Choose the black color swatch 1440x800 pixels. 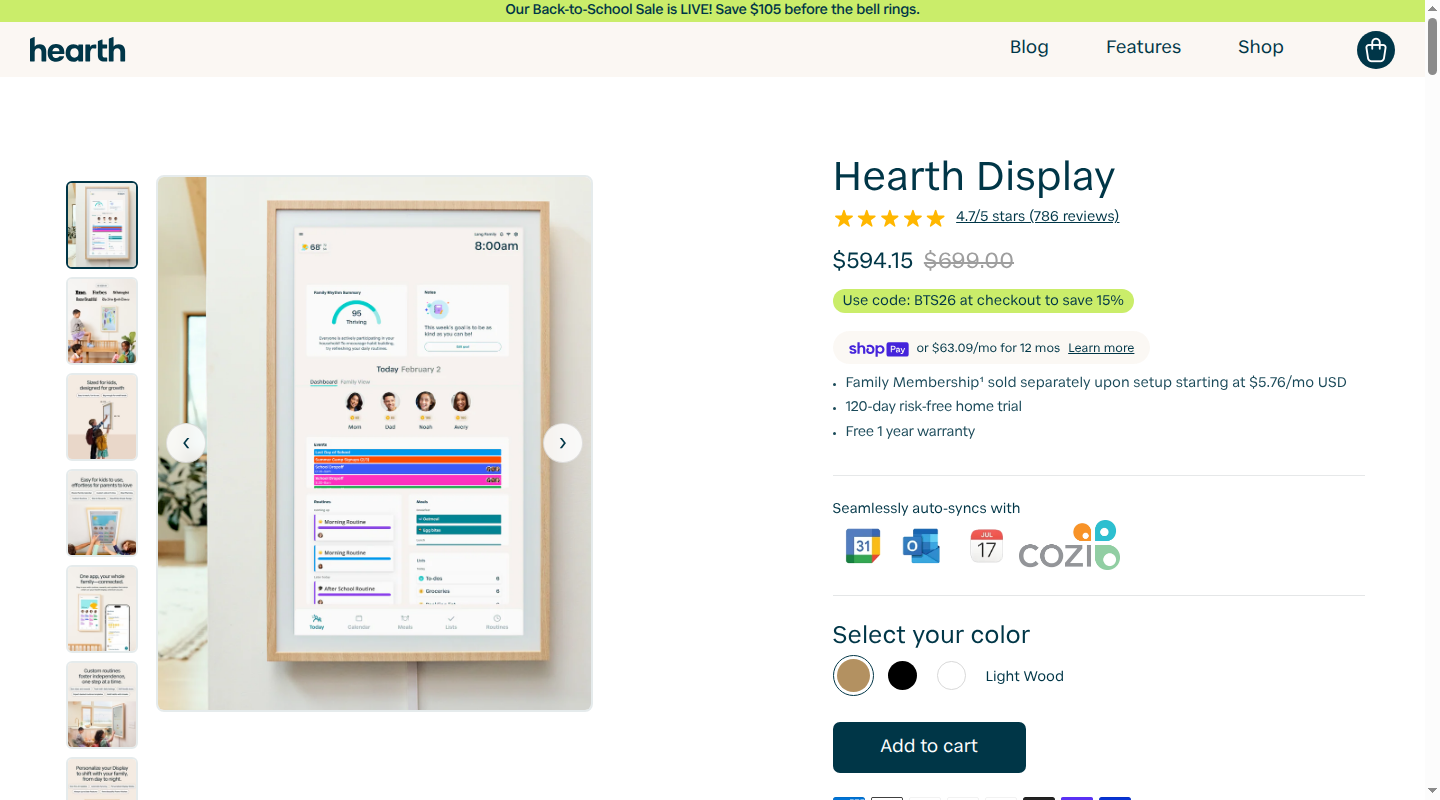902,676
